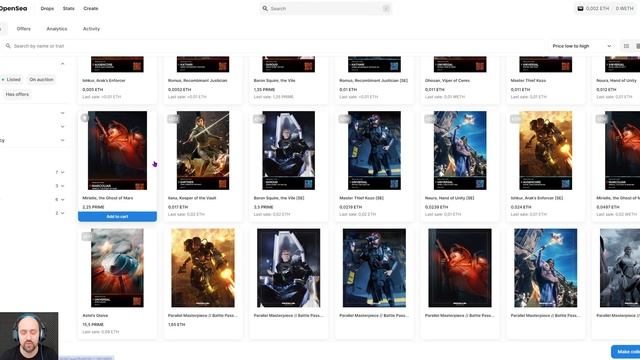Click the slash shortcut key icon in search bar
640x360 pixels.
tap(386, 9)
